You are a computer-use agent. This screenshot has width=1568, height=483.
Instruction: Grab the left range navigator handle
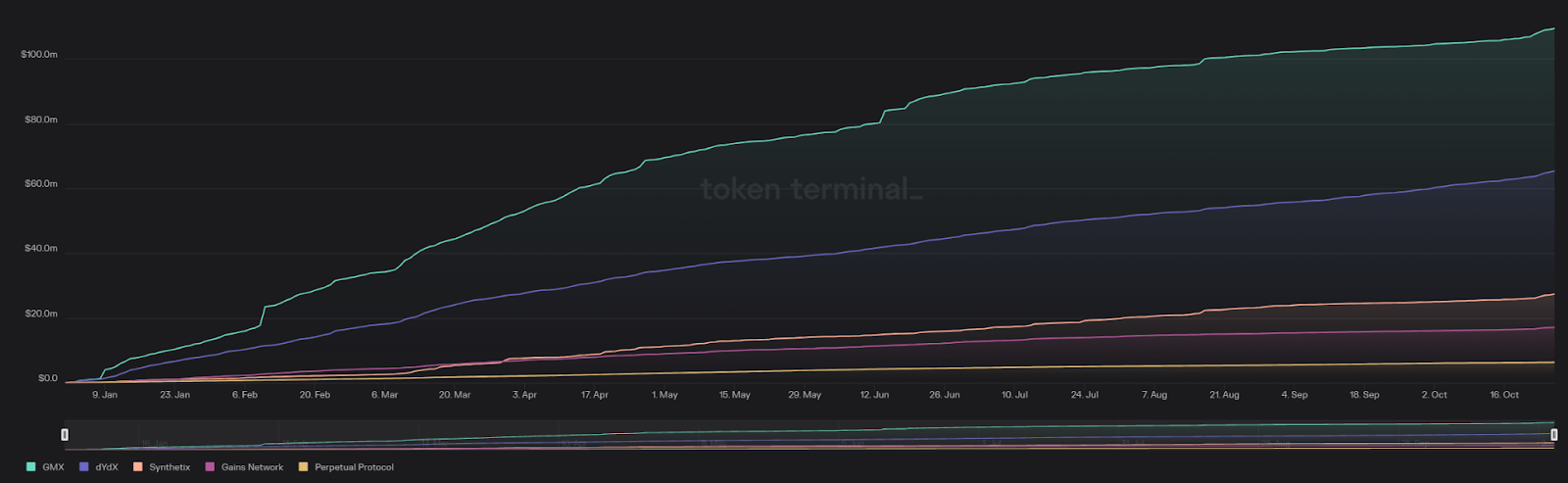click(x=65, y=434)
